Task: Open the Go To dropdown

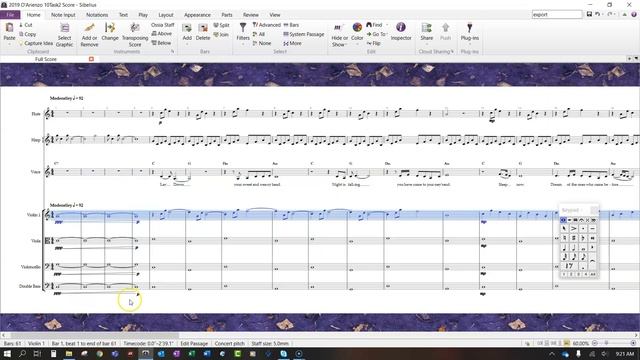Action: click(377, 34)
